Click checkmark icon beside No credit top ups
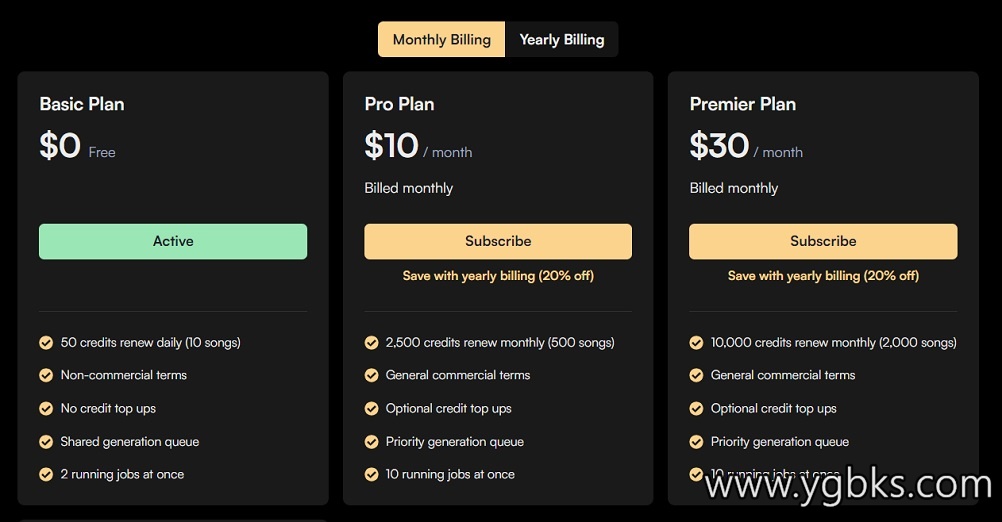This screenshot has height=522, width=1002. (x=46, y=409)
